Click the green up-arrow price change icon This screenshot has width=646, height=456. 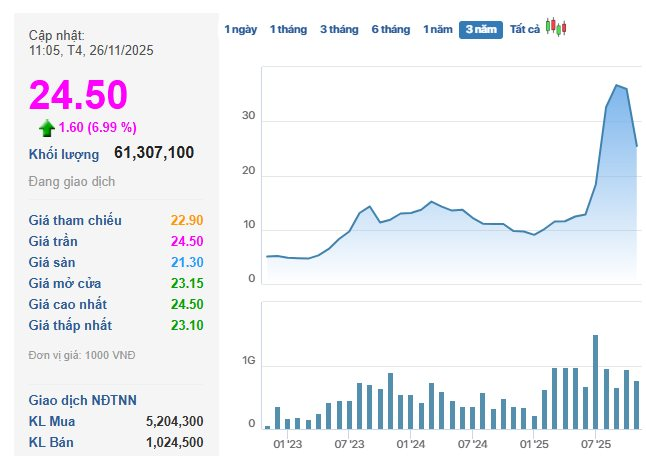coord(46,127)
